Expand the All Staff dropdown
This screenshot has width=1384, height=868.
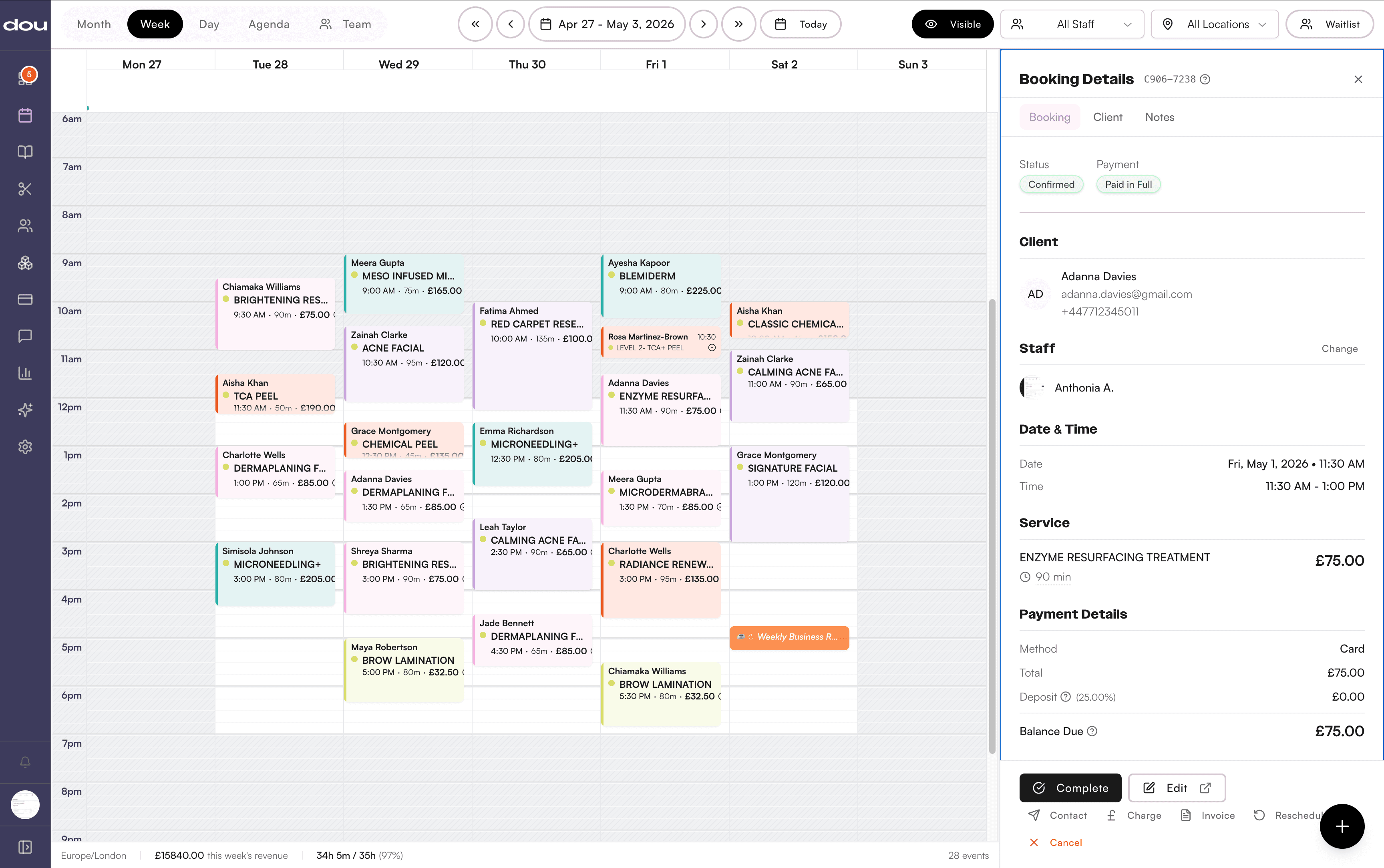[1073, 24]
